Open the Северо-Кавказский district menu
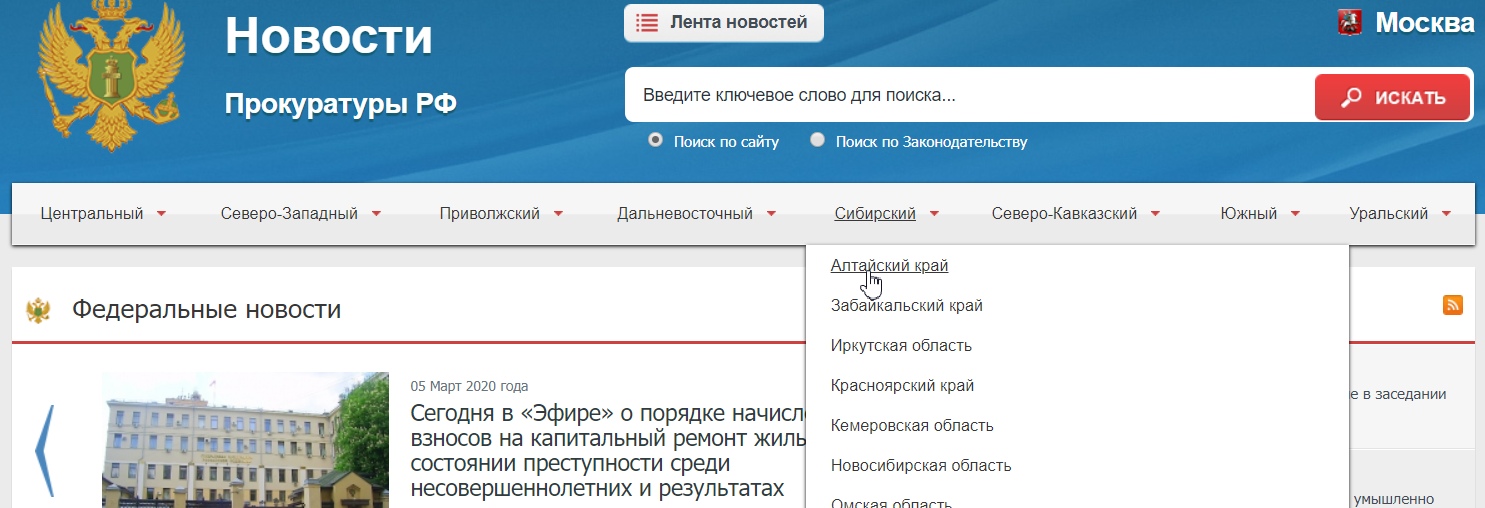 pyautogui.click(x=1064, y=213)
